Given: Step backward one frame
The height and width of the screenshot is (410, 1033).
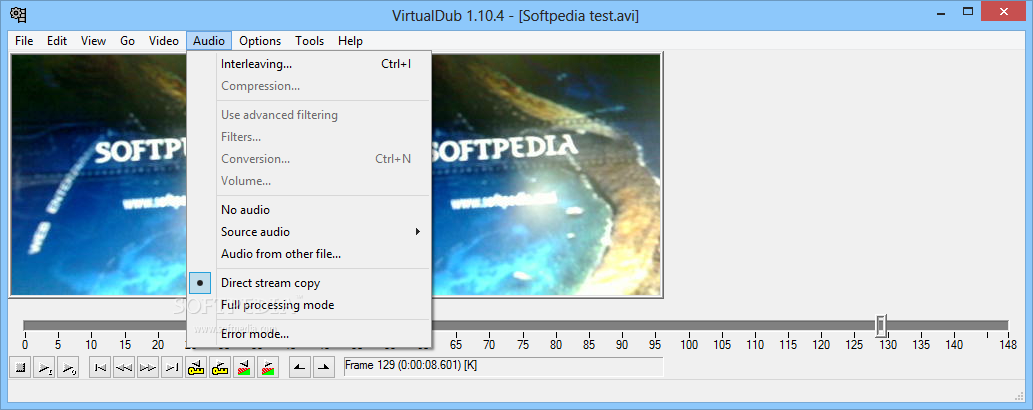Looking at the screenshot, I should tap(124, 368).
